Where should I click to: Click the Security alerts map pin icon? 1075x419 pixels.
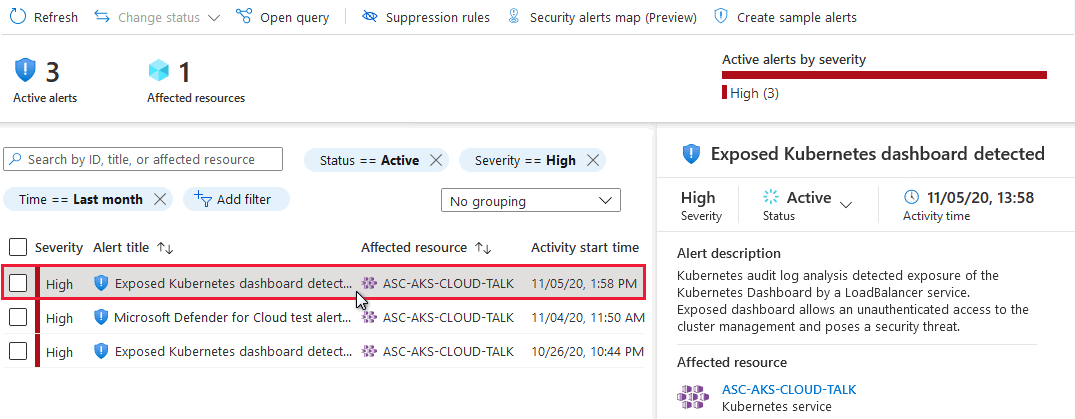click(x=514, y=17)
